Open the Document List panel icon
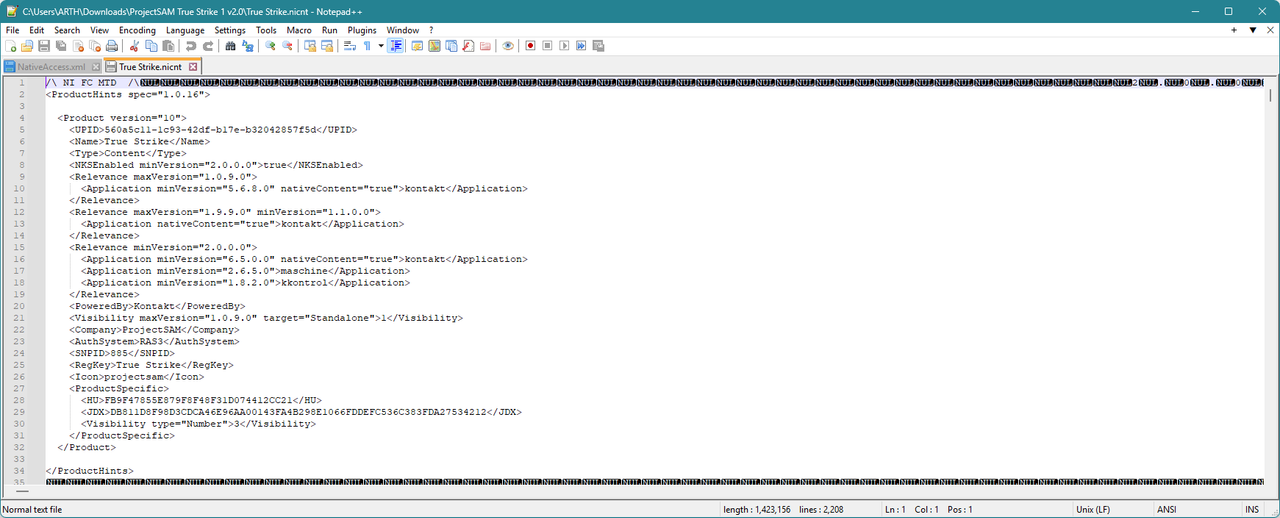The height and width of the screenshot is (518, 1280). point(451,46)
